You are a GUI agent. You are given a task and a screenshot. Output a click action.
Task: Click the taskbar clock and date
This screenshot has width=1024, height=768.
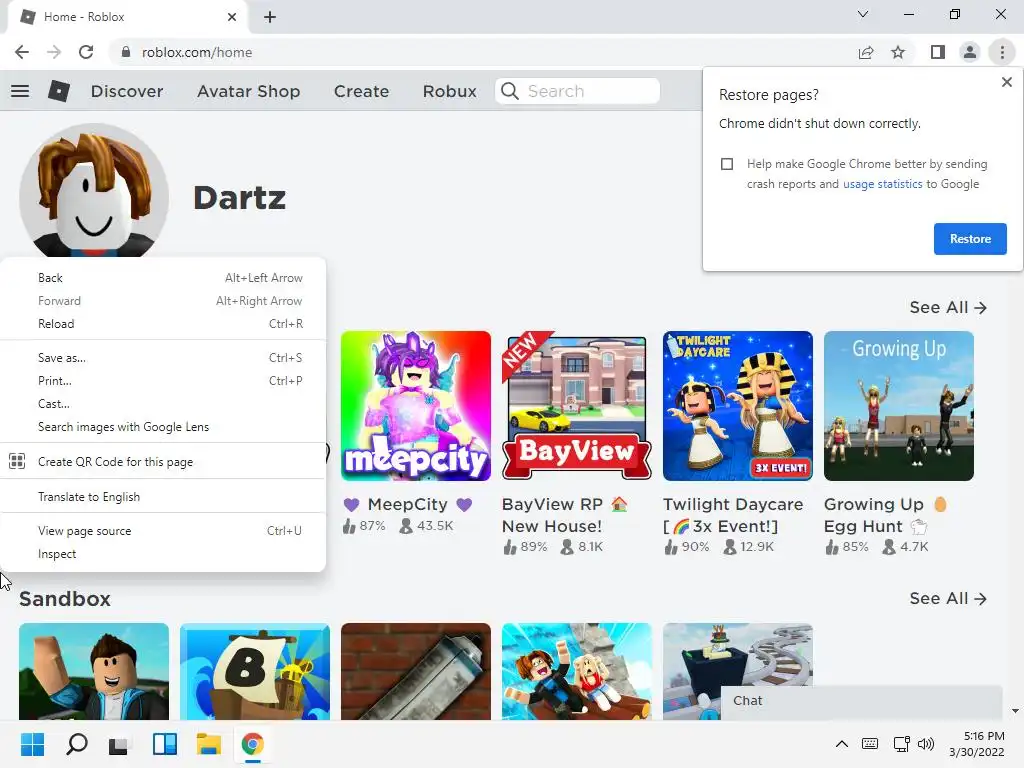[976, 744]
